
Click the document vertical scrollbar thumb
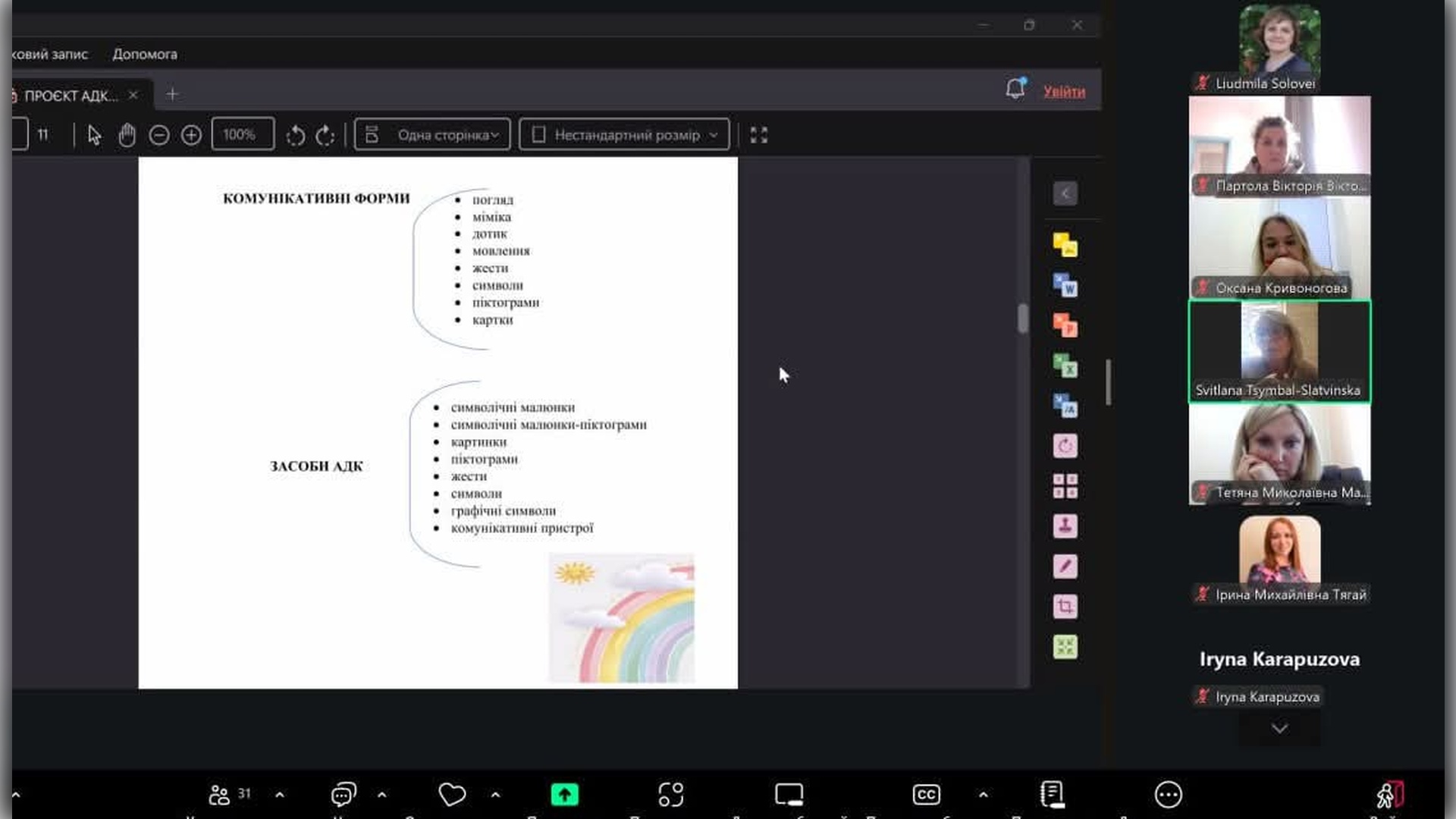pyautogui.click(x=1022, y=318)
